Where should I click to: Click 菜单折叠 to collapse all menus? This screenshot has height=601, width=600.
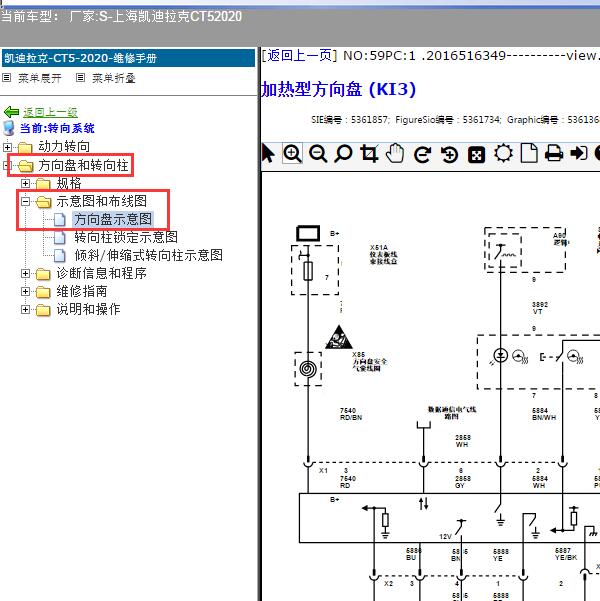[114, 78]
